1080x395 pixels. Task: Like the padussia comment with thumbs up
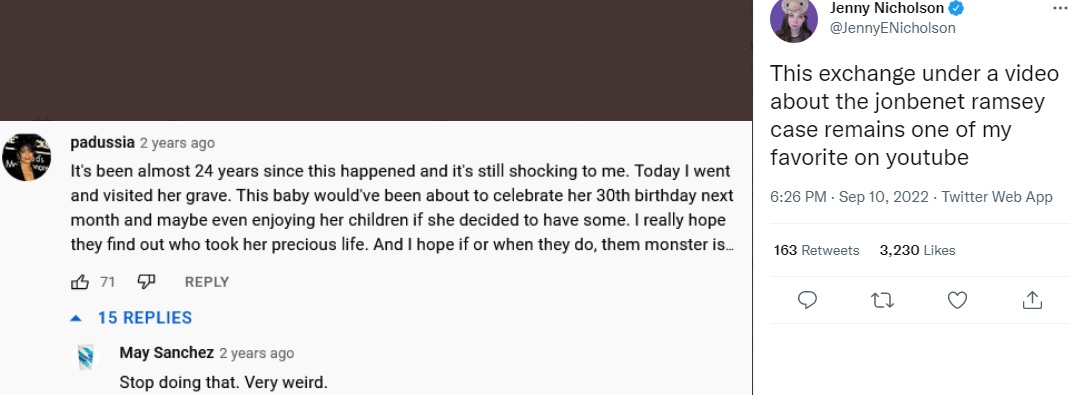(x=80, y=282)
